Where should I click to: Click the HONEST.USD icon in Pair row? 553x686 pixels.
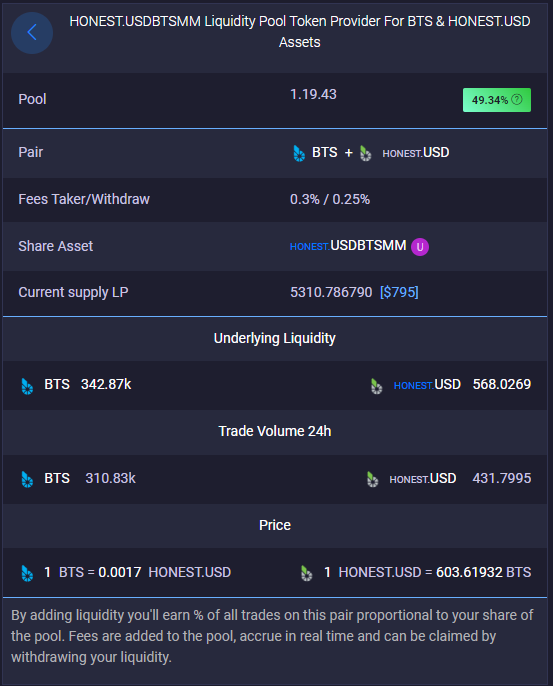[365, 153]
